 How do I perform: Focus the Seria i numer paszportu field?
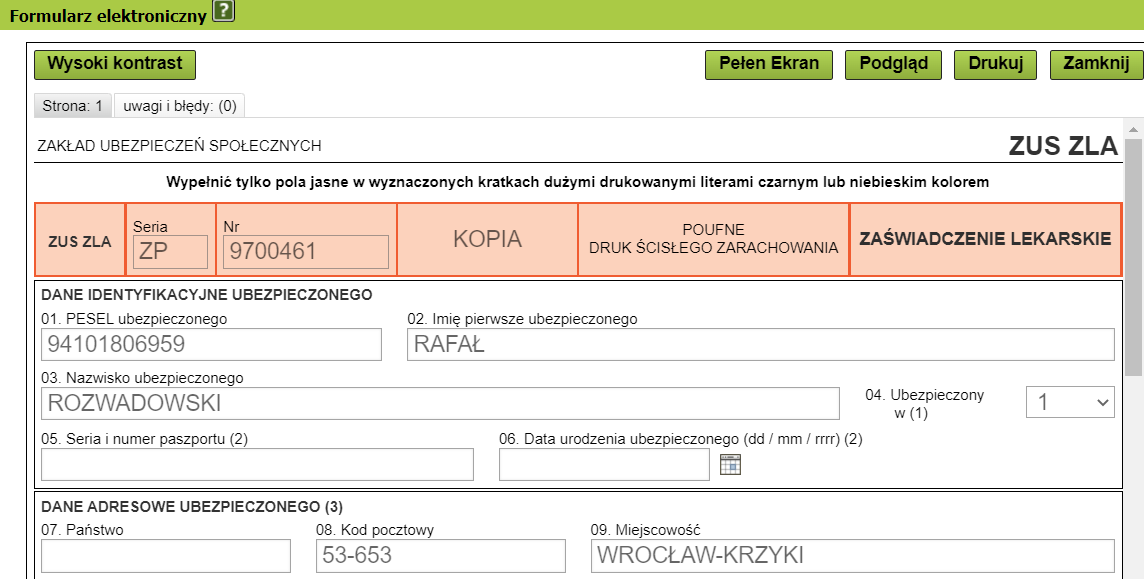coord(258,465)
